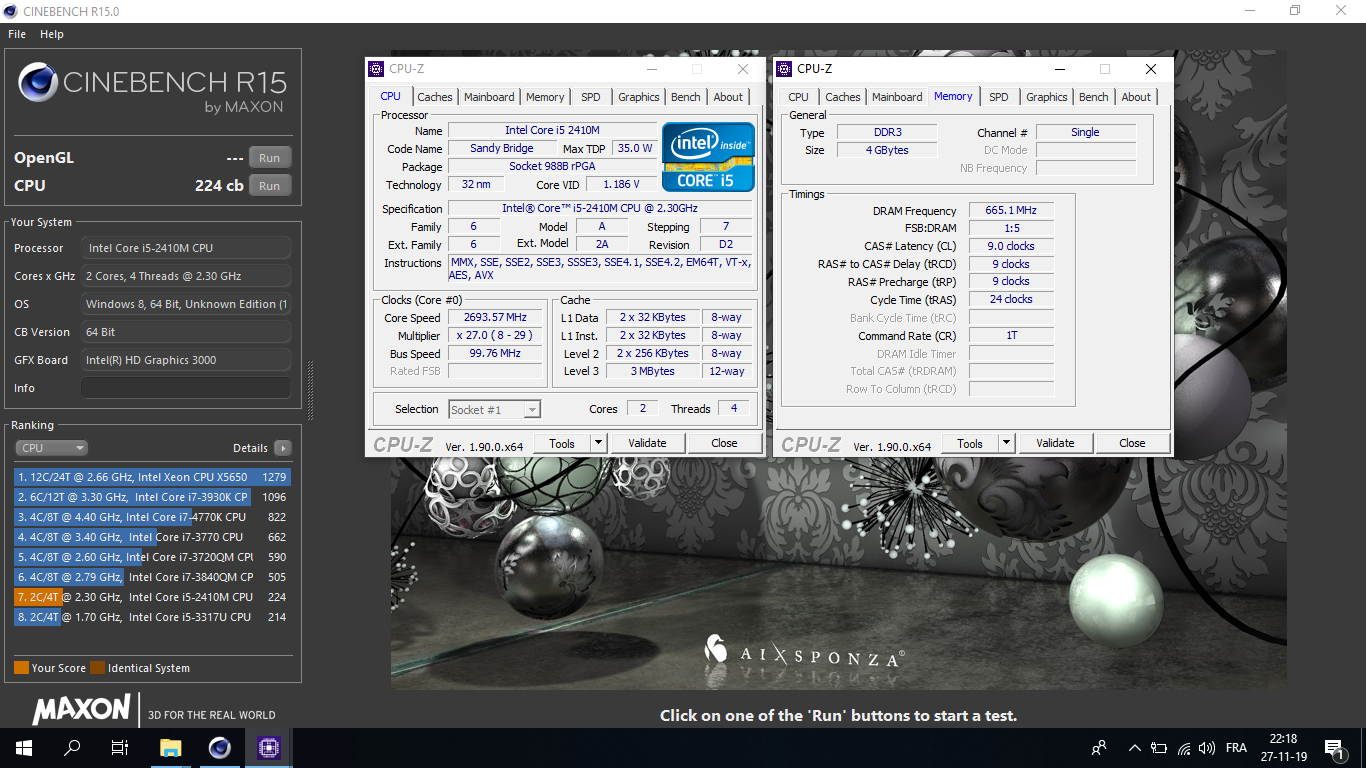Click the orange Your Score legend swatch
This screenshot has width=1366, height=768.
click(21, 668)
